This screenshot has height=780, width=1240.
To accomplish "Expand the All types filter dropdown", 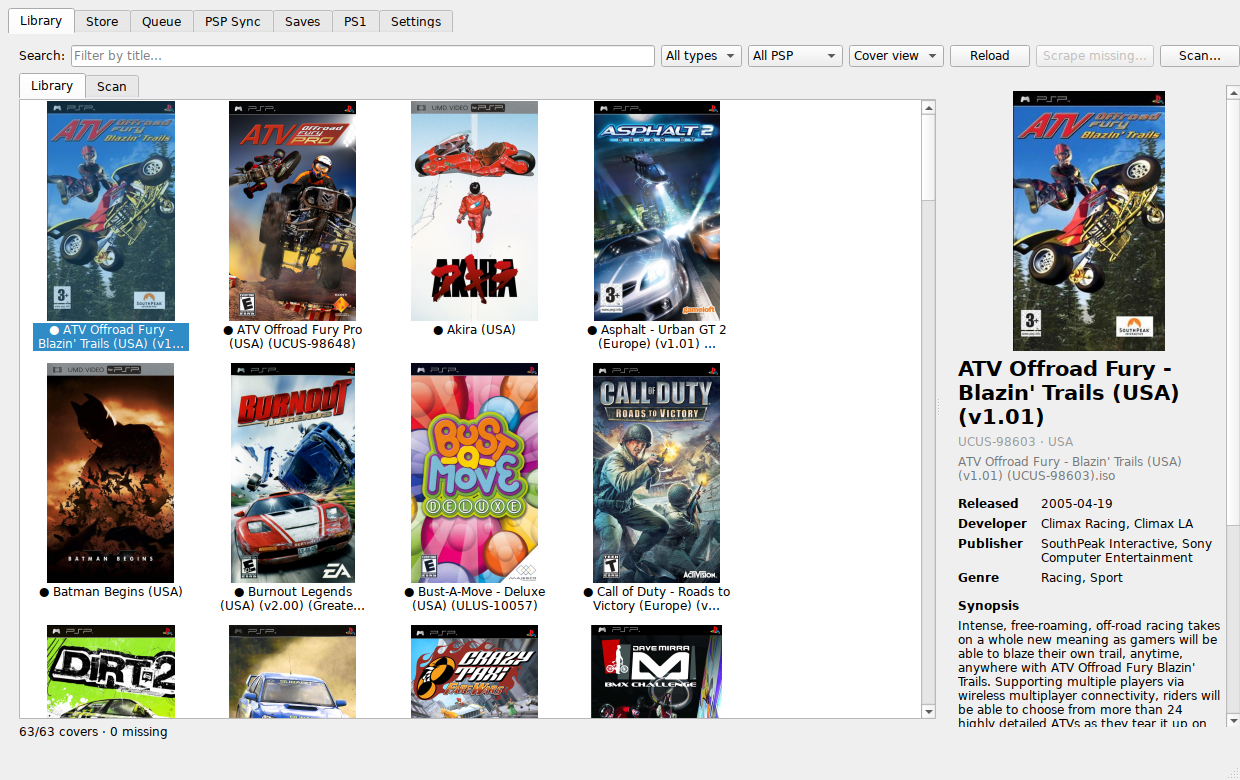I will click(x=701, y=56).
